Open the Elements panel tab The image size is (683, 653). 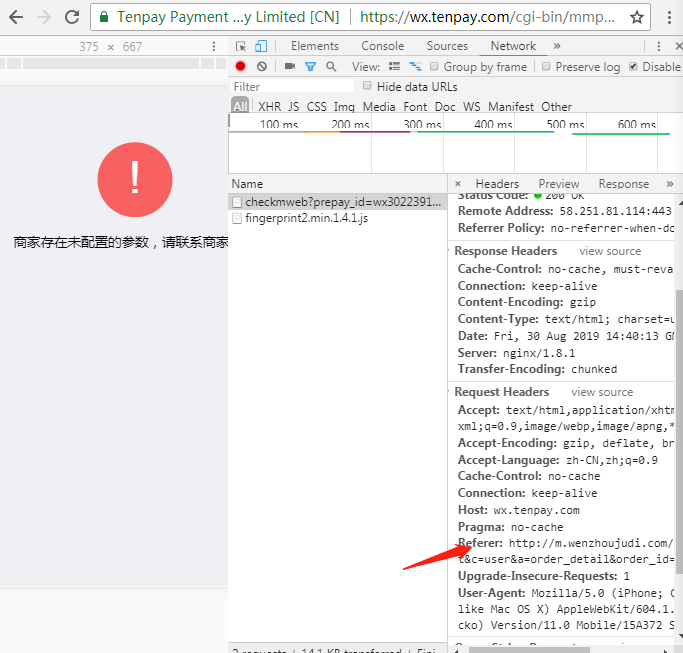314,46
